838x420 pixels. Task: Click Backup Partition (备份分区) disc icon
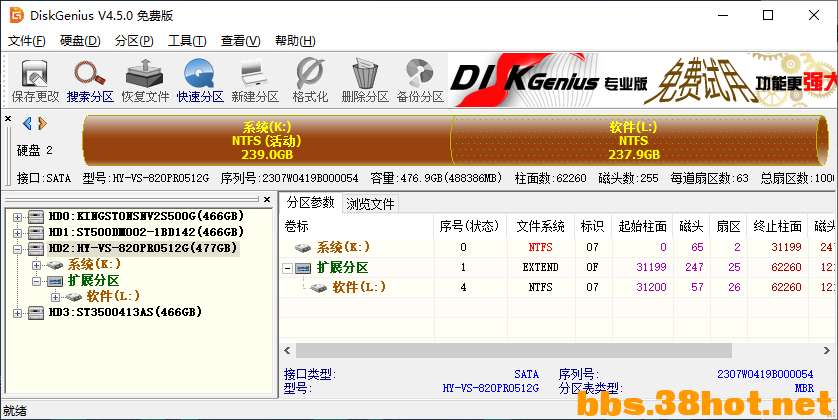pos(420,81)
